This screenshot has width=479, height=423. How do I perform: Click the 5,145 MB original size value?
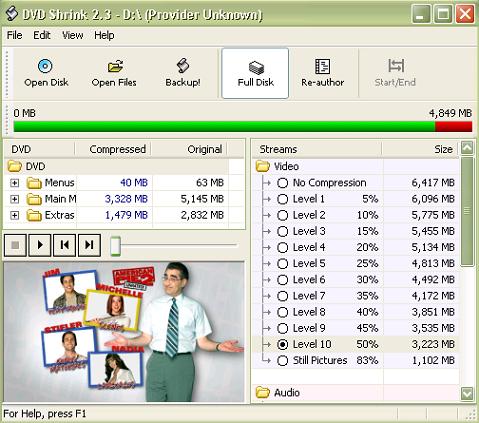tap(202, 199)
